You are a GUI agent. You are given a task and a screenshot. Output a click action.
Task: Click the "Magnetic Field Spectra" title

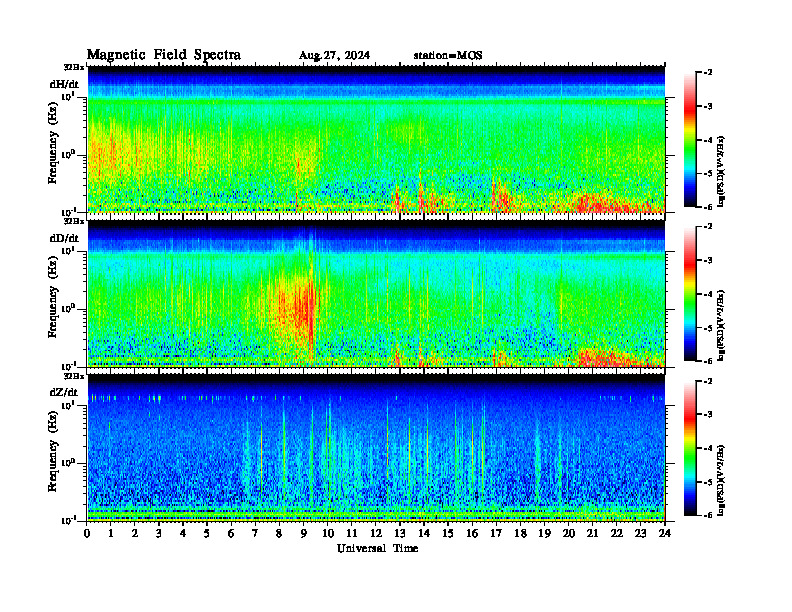pyautogui.click(x=164, y=55)
